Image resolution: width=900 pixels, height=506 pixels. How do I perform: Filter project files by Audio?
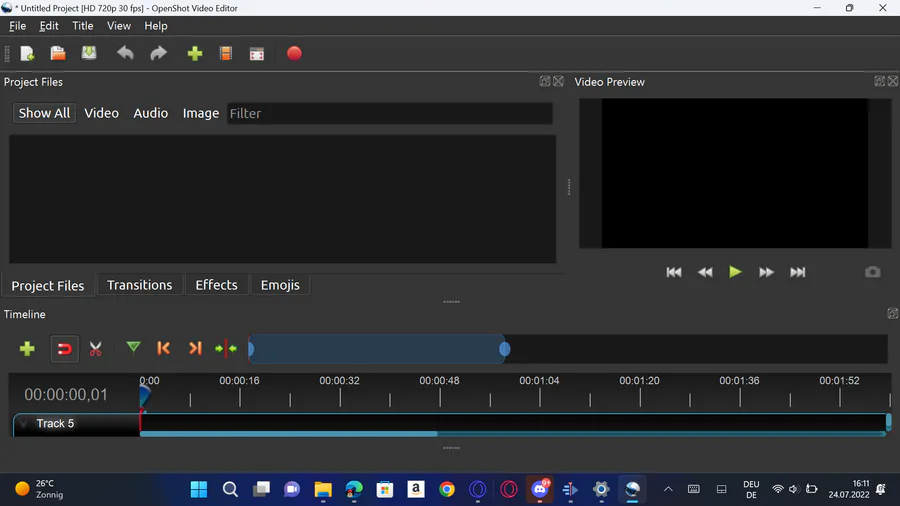(150, 113)
